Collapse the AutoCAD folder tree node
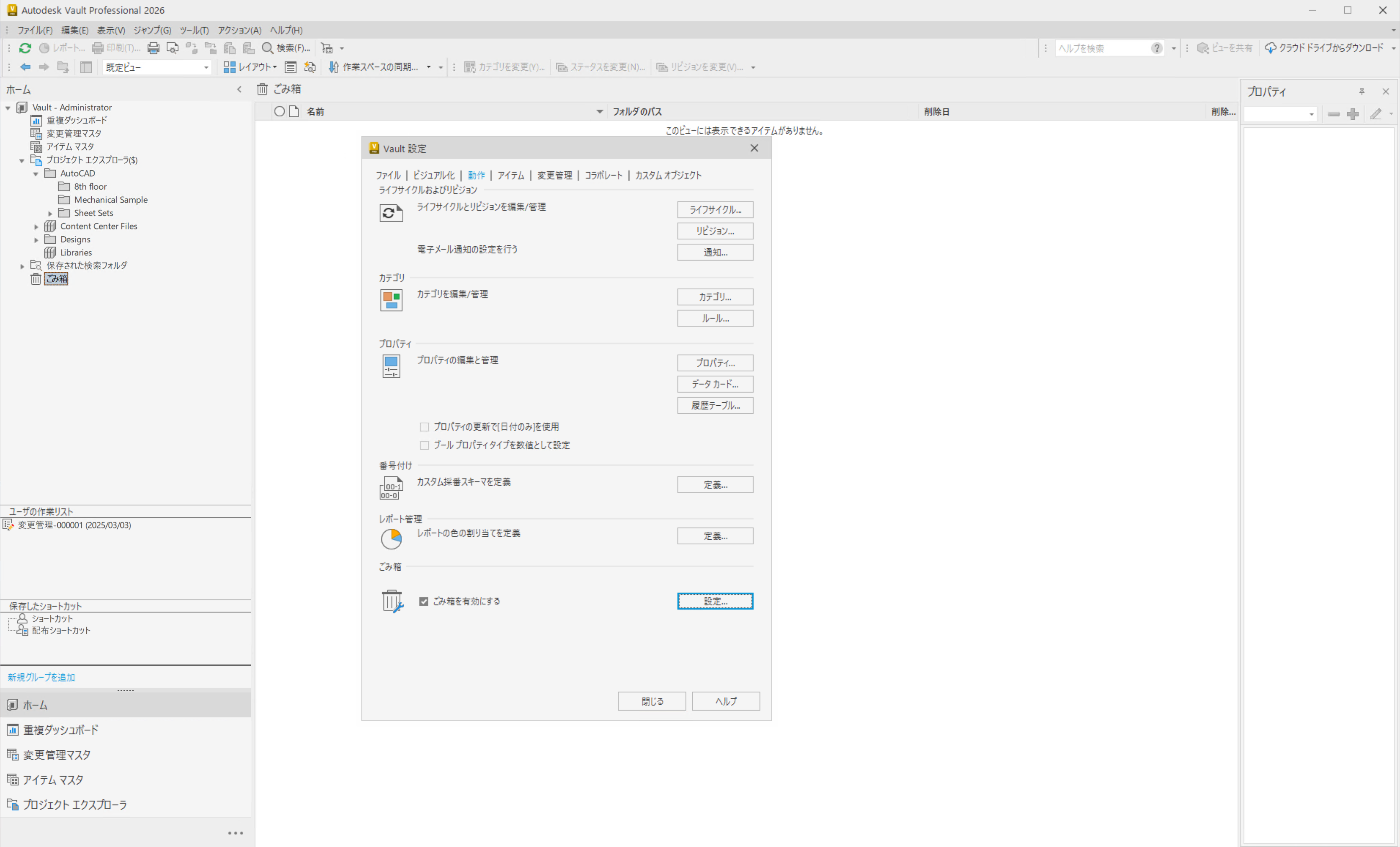 tap(36, 174)
